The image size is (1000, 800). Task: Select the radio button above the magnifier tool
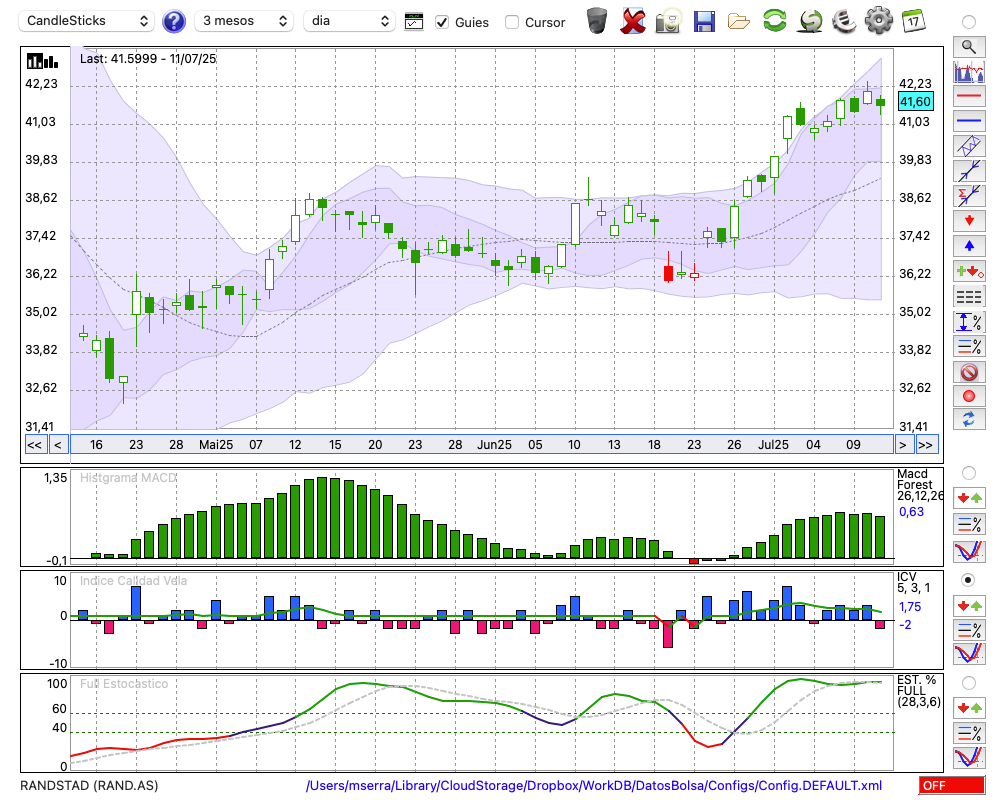(969, 22)
